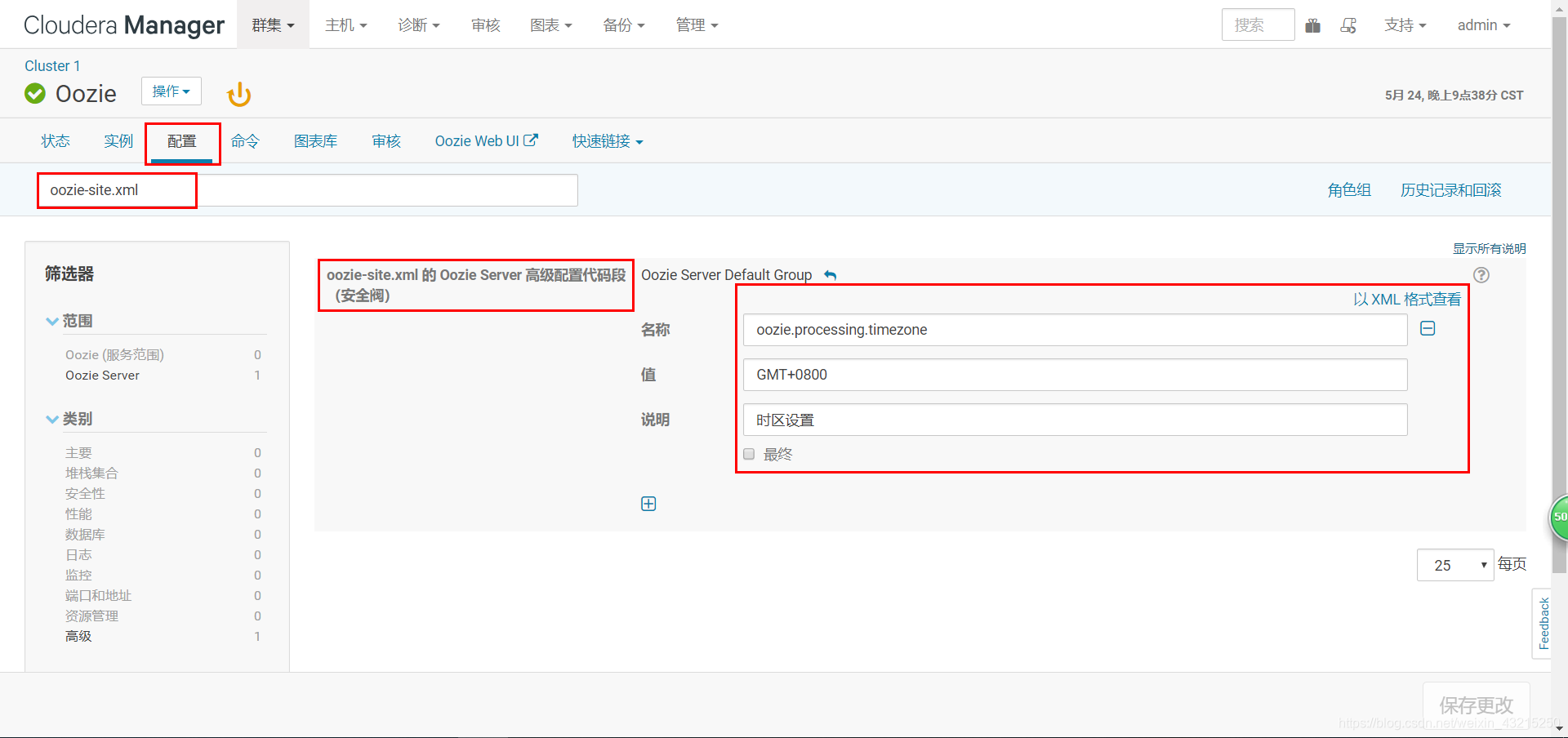Open the 诊断 dropdown menu

pyautogui.click(x=419, y=25)
